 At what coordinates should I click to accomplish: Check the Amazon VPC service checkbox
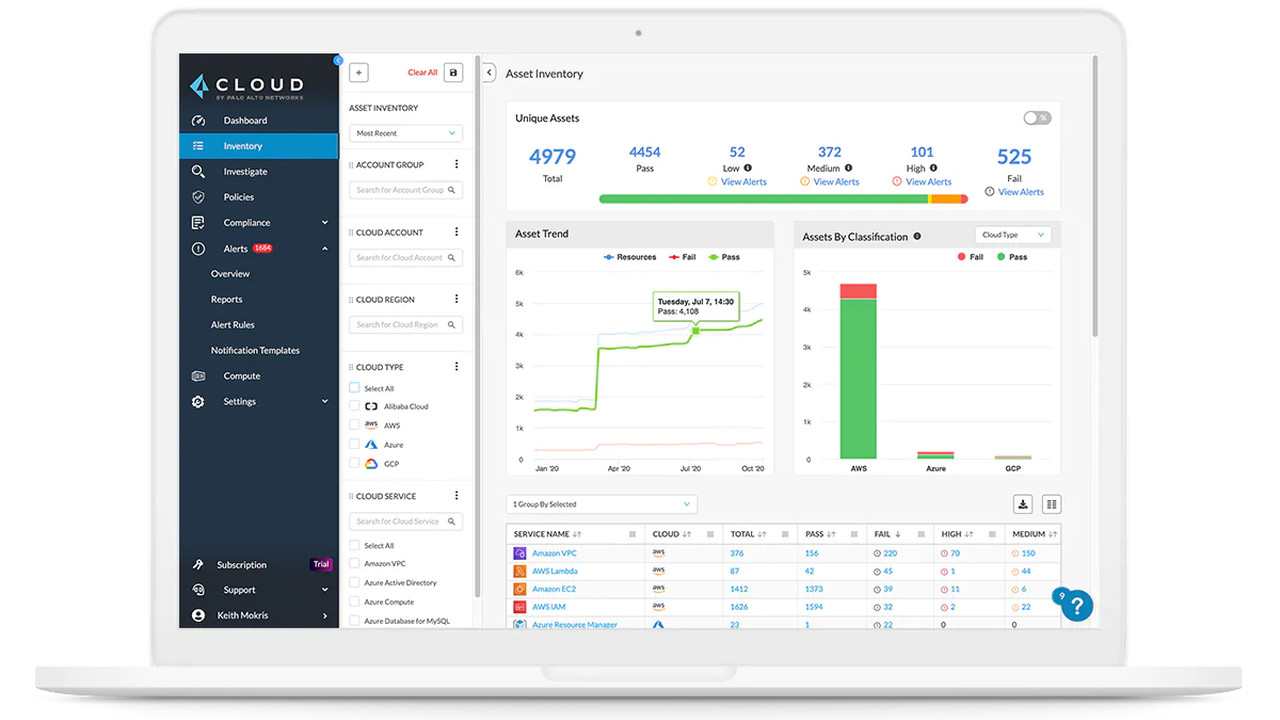(x=354, y=564)
